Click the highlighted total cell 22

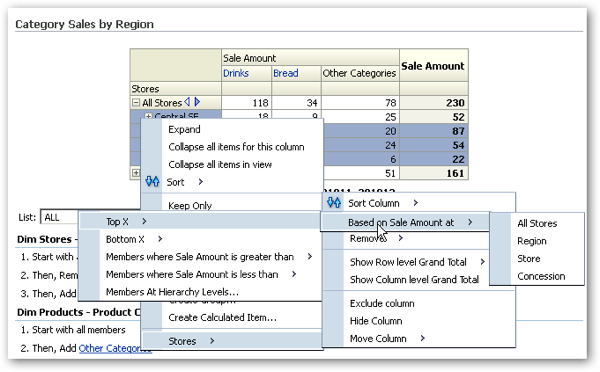pos(434,159)
